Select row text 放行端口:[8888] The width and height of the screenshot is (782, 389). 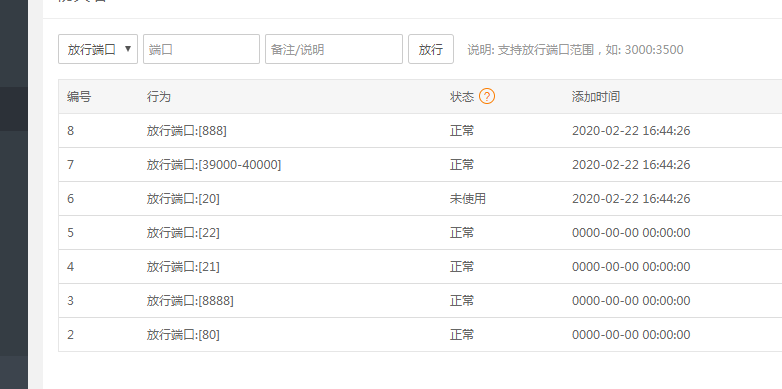click(190, 300)
